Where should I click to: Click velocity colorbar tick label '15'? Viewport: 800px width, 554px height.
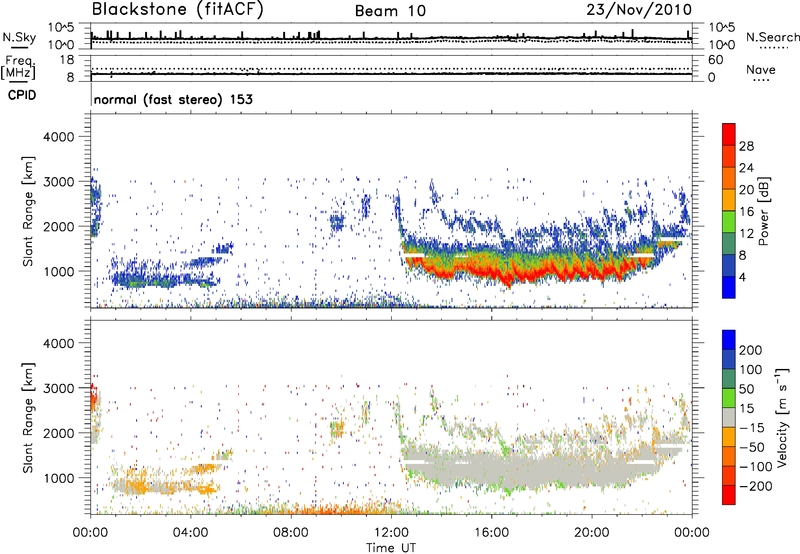pos(746,409)
